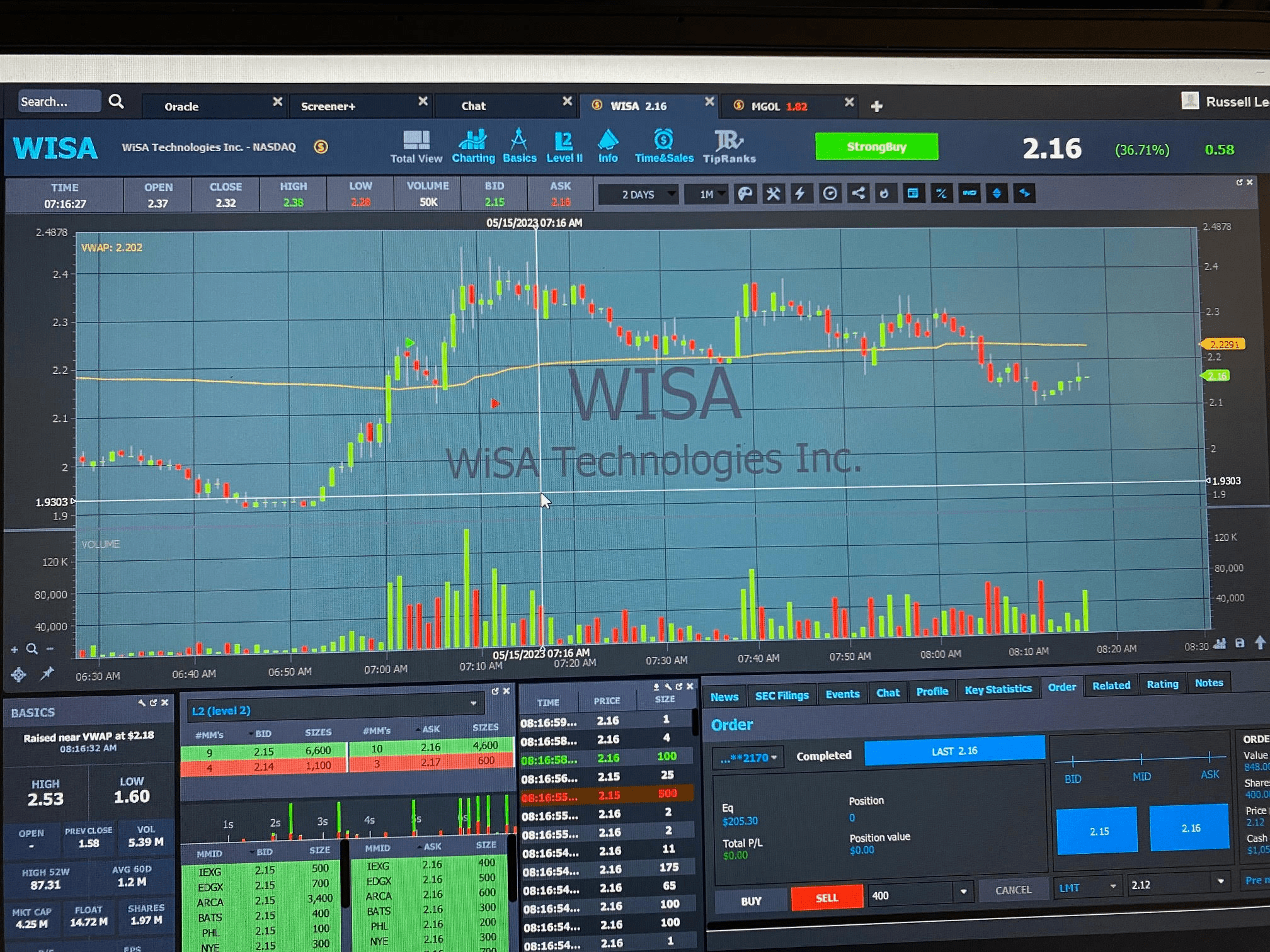This screenshot has height=952, width=1270.
Task: Click the share chart icon
Action: coord(858,193)
